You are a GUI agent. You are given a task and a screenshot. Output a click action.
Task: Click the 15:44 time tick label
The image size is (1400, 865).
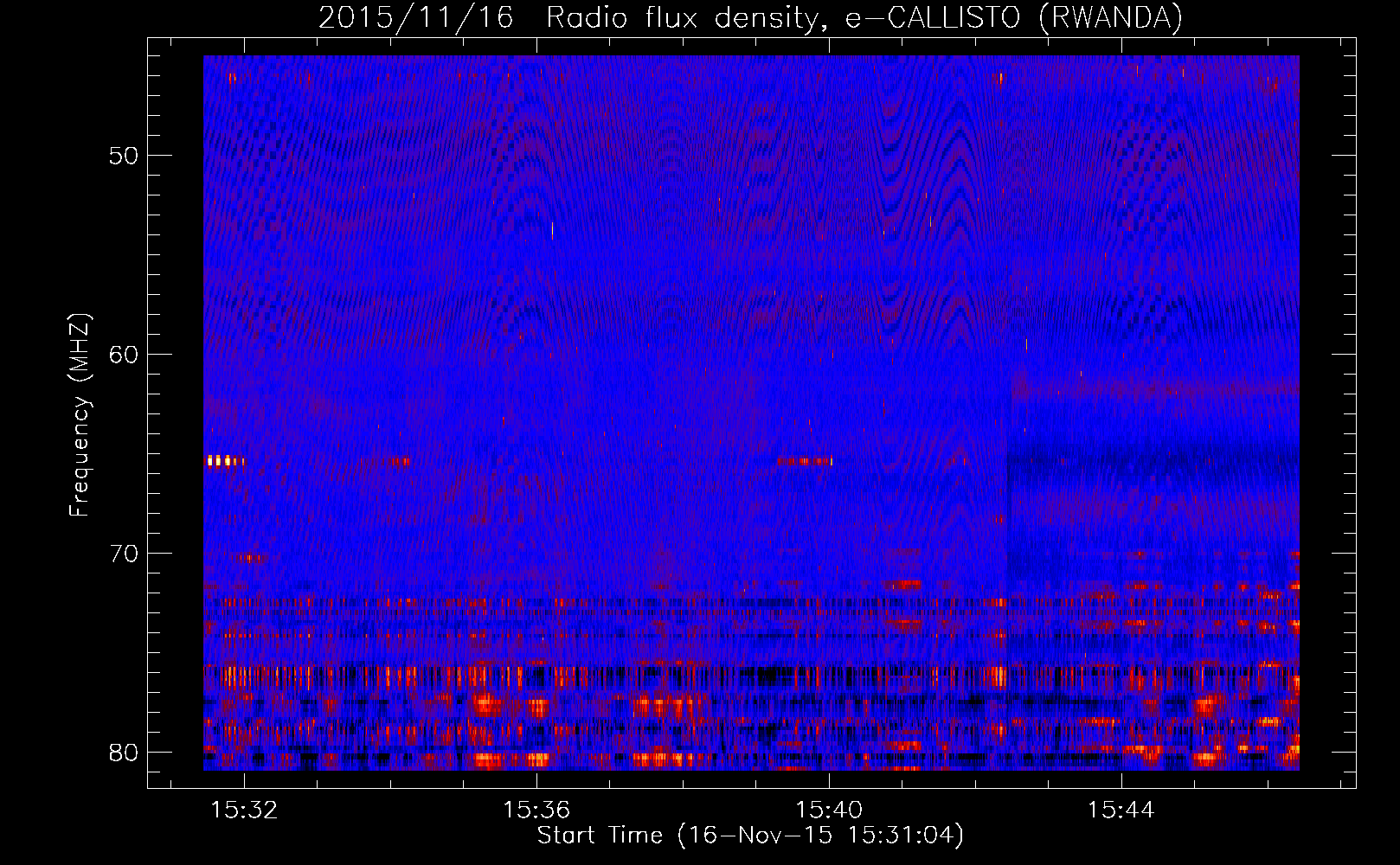(1121, 811)
